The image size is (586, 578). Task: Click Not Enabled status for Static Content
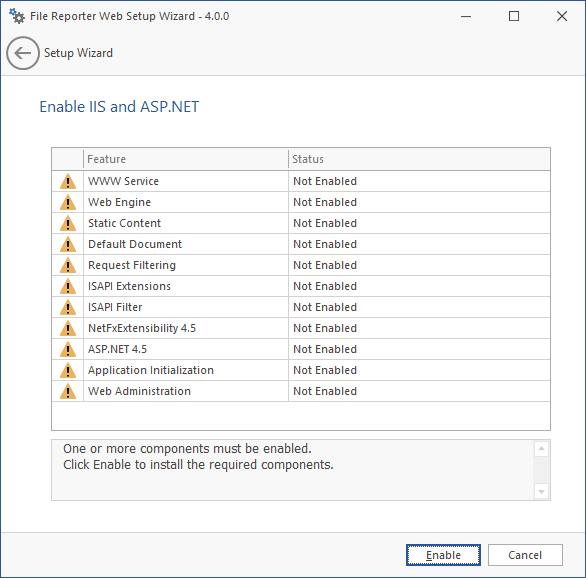(325, 223)
